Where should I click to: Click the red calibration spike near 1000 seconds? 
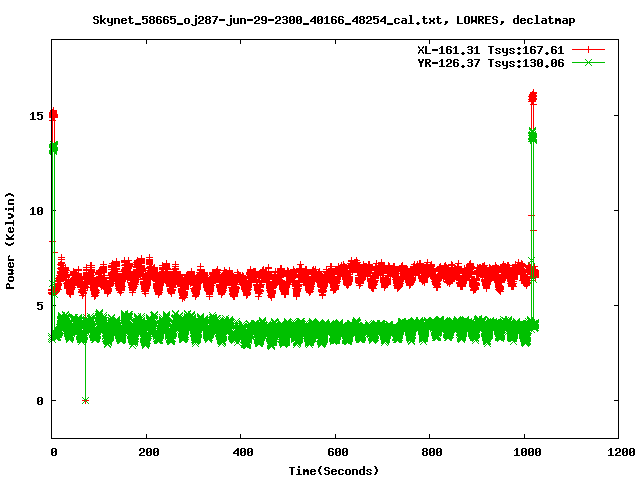click(533, 98)
